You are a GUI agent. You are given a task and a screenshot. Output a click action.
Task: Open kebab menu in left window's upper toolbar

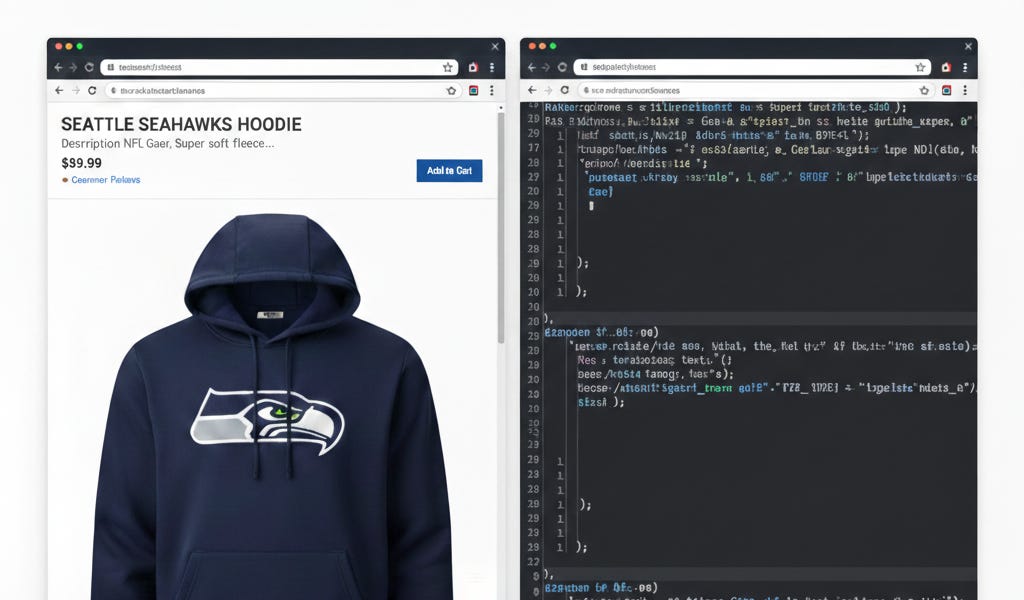click(492, 67)
